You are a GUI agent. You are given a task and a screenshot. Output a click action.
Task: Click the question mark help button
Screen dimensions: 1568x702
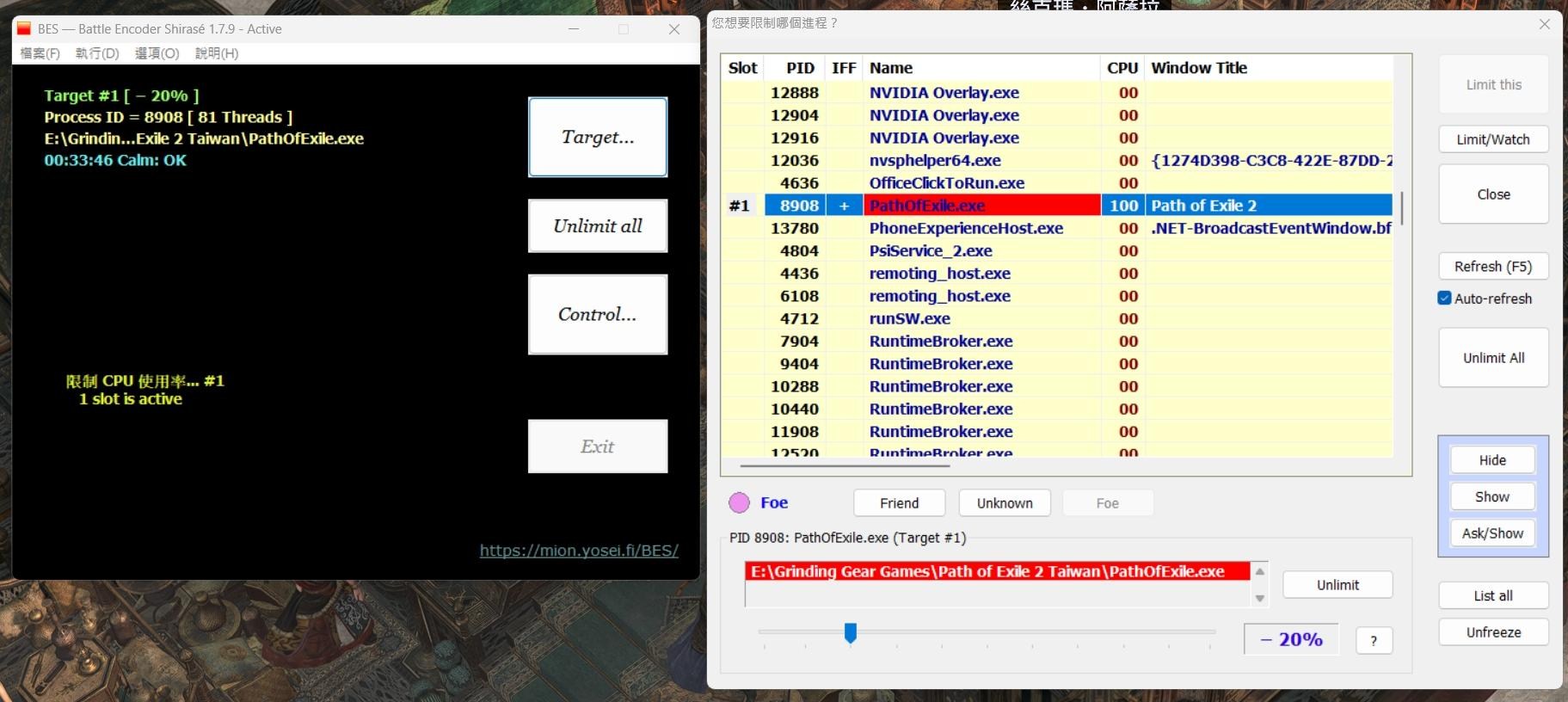[x=1374, y=640]
